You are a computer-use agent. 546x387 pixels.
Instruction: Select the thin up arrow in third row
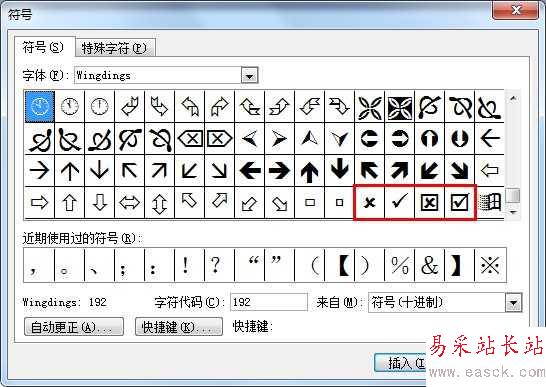click(x=70, y=170)
